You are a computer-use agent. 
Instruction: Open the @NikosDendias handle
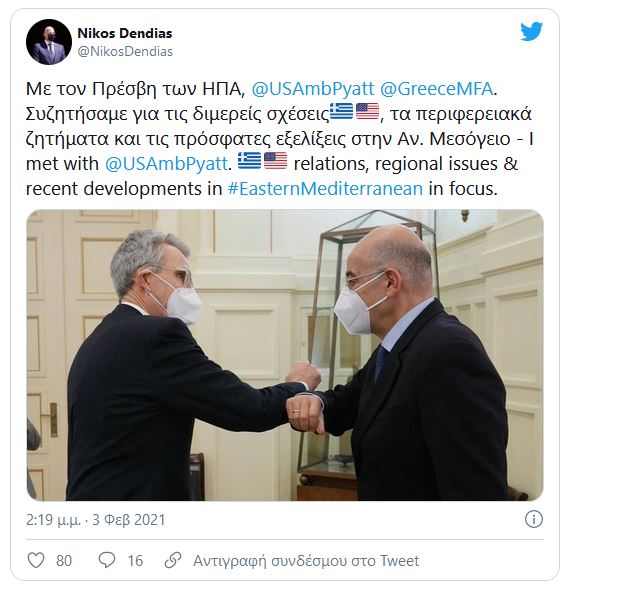point(125,51)
